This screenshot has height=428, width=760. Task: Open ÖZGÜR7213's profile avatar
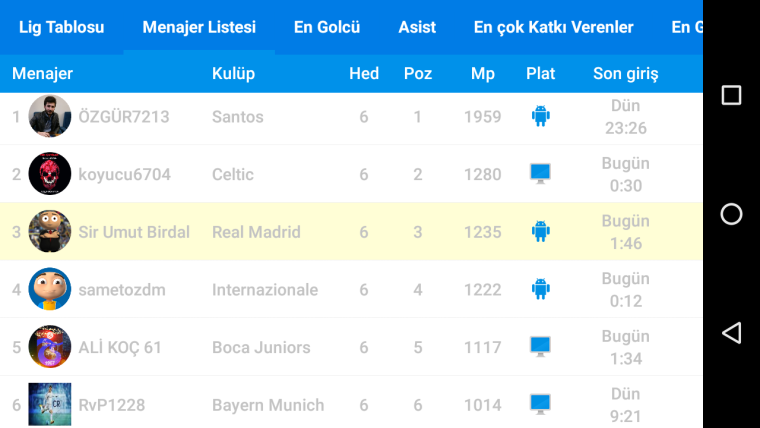(49, 116)
